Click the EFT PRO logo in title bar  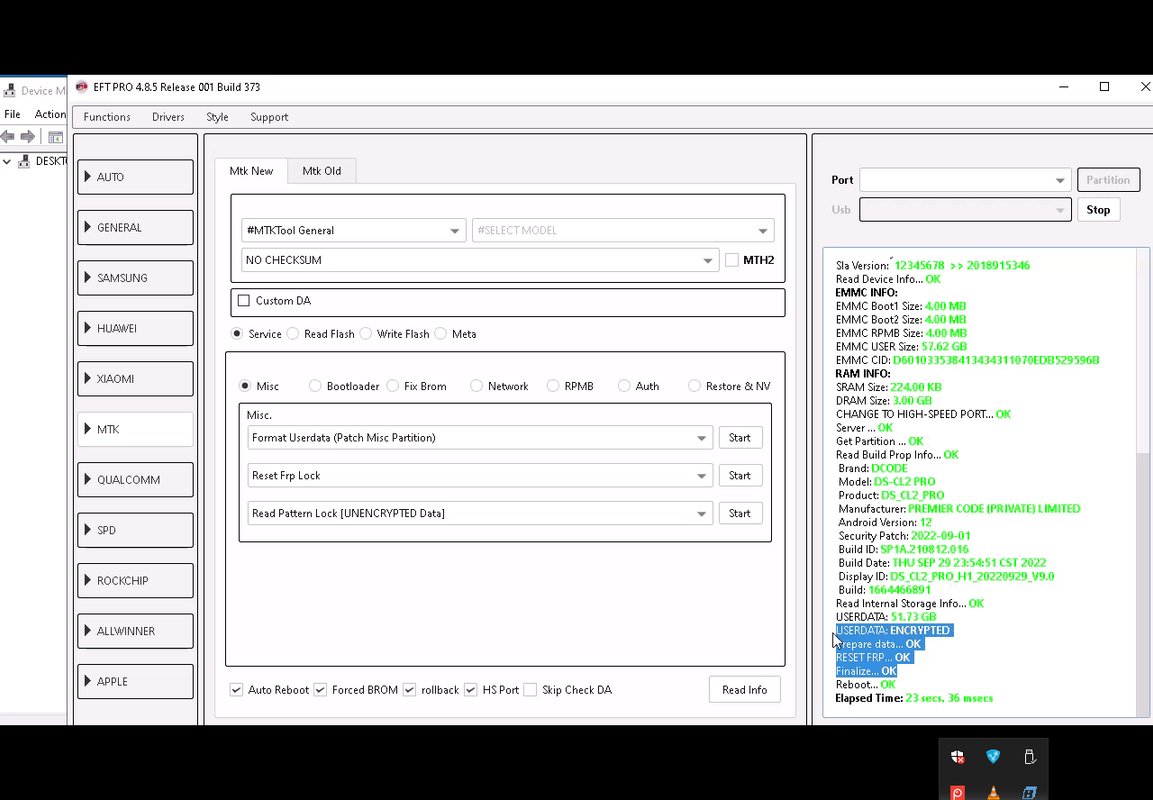point(82,87)
